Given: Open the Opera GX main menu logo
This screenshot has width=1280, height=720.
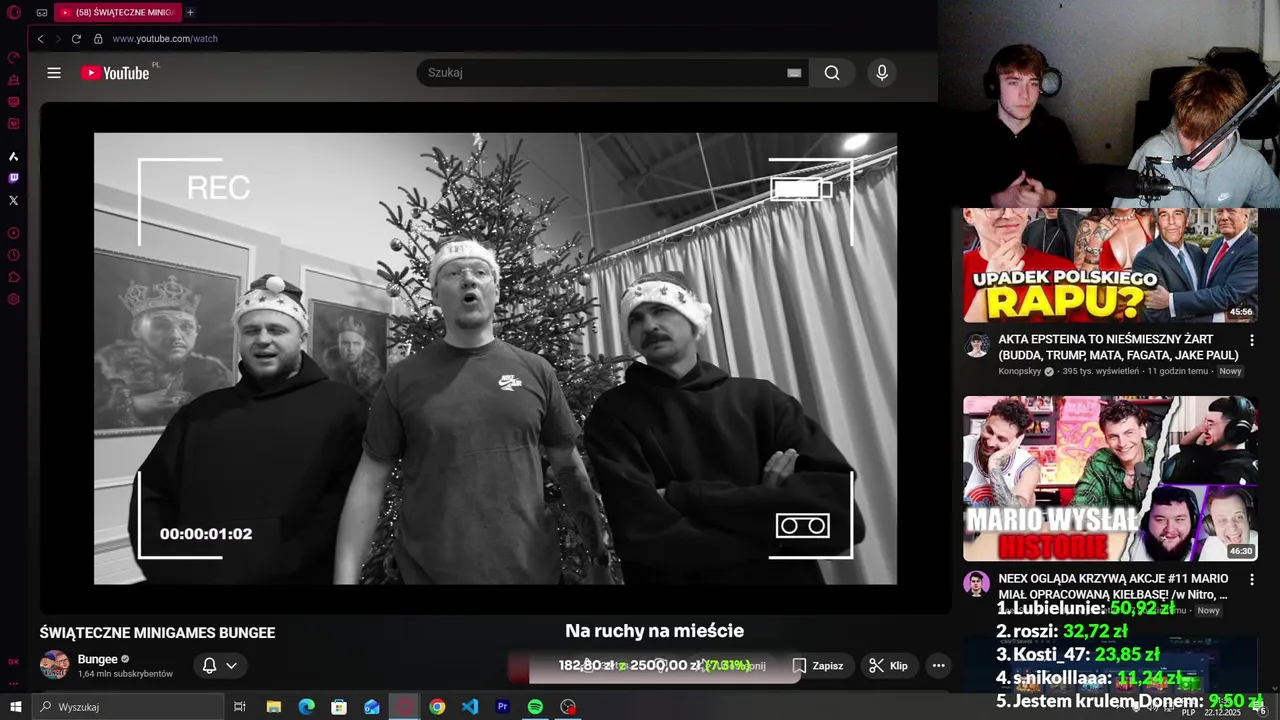Looking at the screenshot, I should 14,13.
